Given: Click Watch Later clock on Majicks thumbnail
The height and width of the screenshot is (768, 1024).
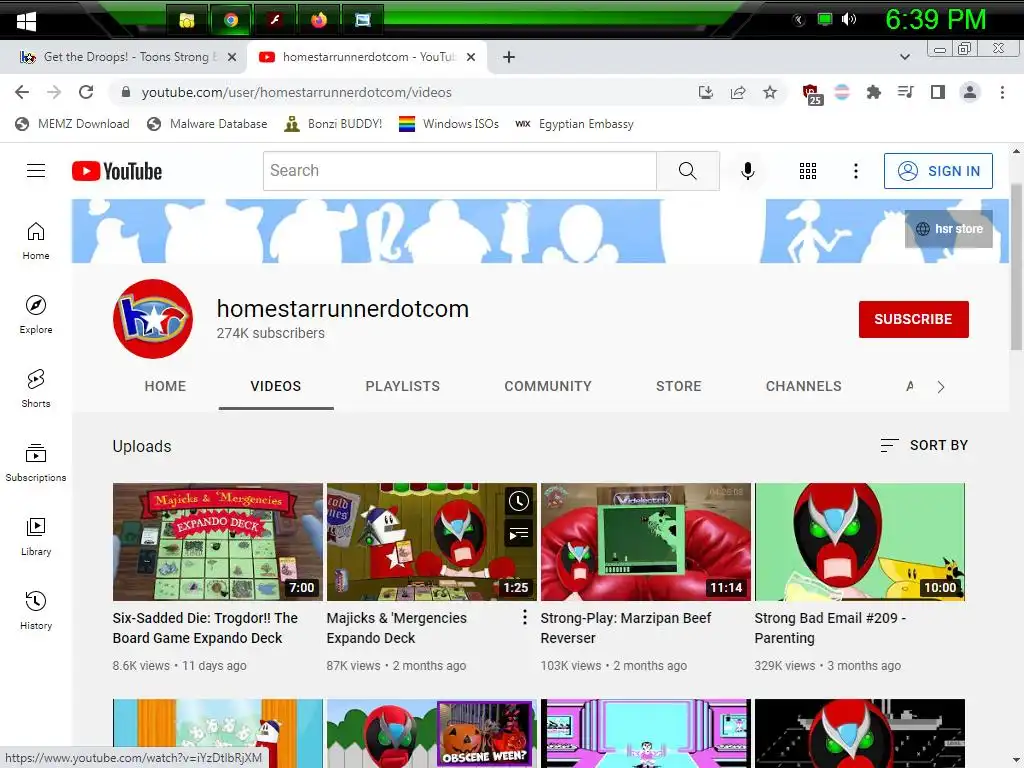Looking at the screenshot, I should (519, 501).
